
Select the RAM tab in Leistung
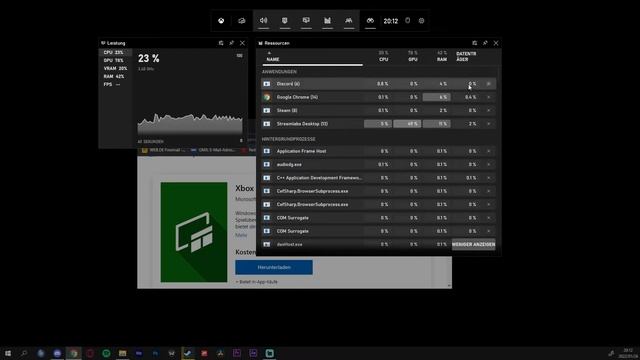(115, 76)
